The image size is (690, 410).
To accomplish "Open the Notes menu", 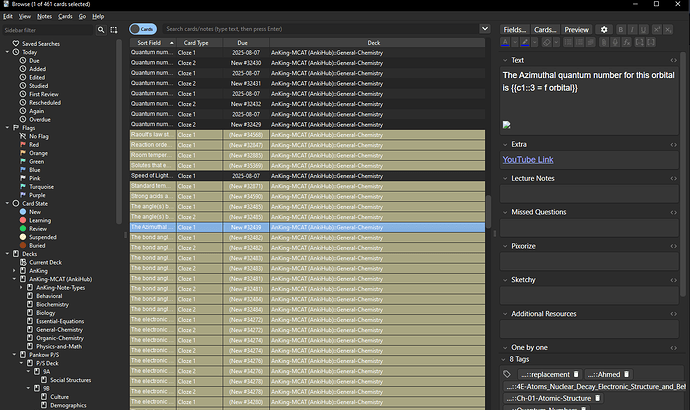I will click(x=44, y=17).
